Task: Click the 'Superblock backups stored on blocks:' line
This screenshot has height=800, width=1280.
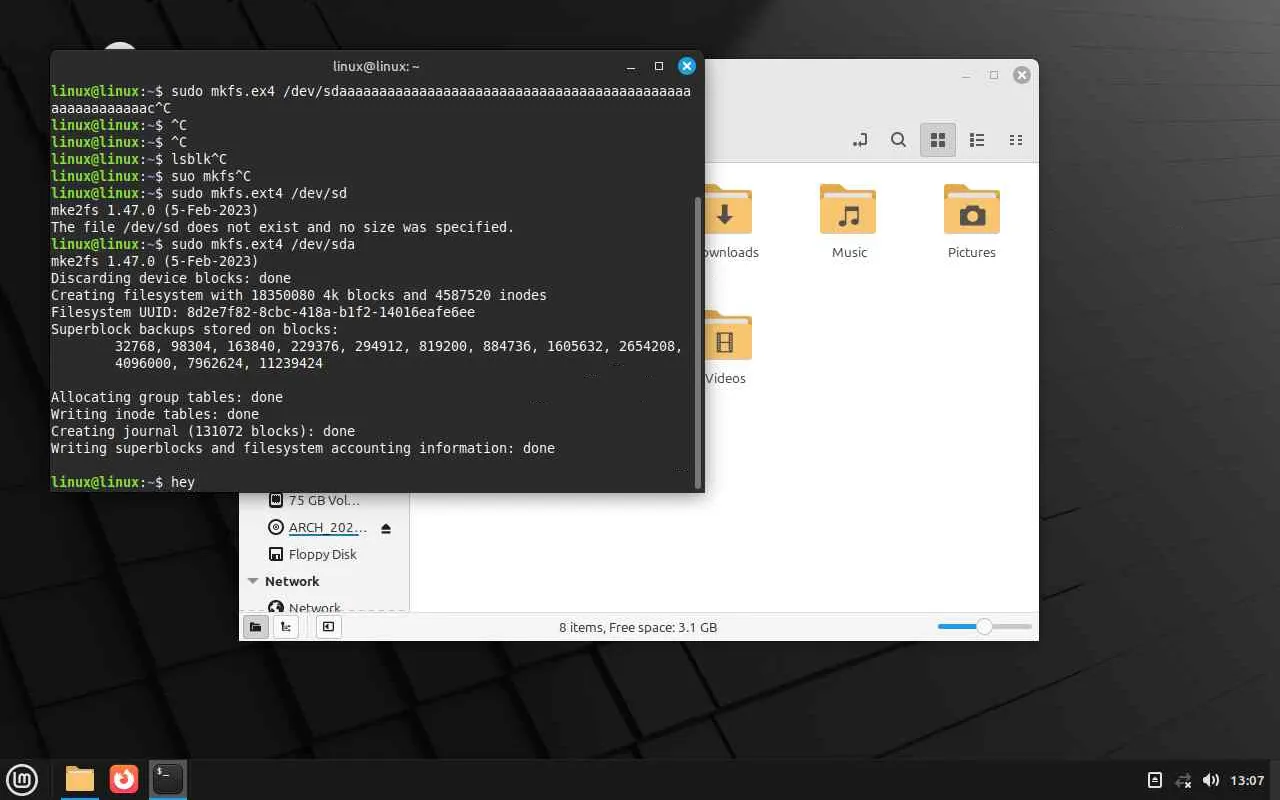Action: click(x=195, y=329)
